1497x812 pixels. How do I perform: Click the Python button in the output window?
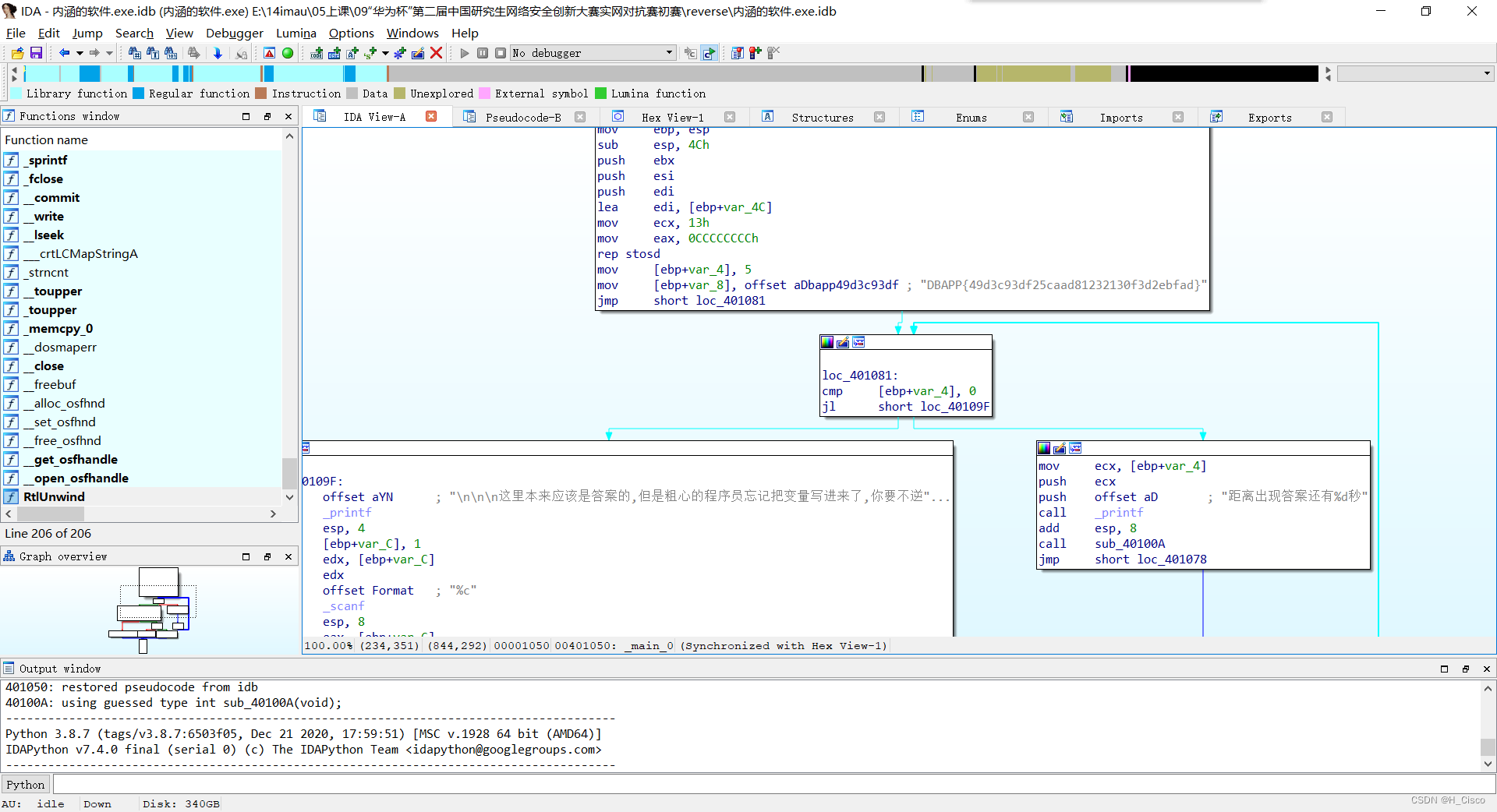[26, 784]
